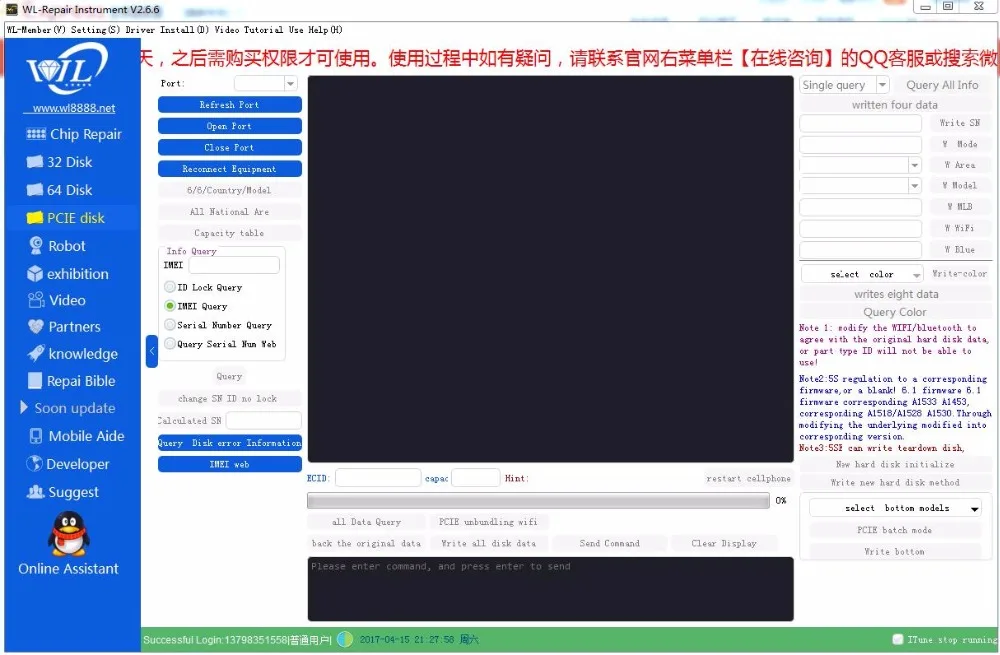1000x655 pixels.
Task: Click the capacity input field
Action: (475, 478)
